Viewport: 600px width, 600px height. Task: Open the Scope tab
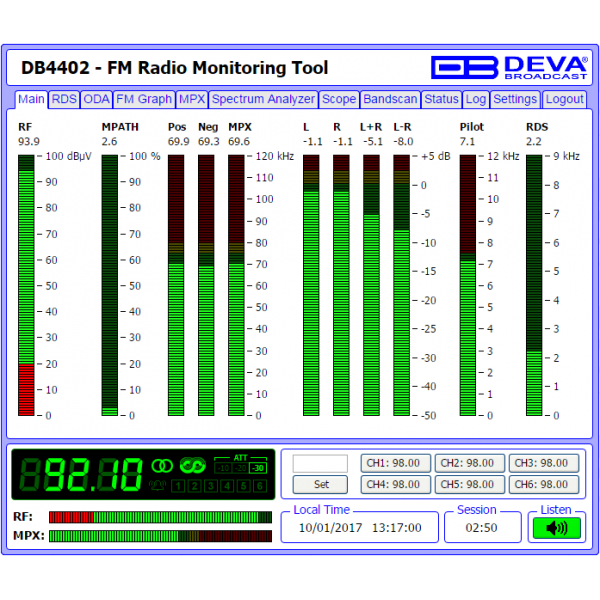pyautogui.click(x=339, y=99)
